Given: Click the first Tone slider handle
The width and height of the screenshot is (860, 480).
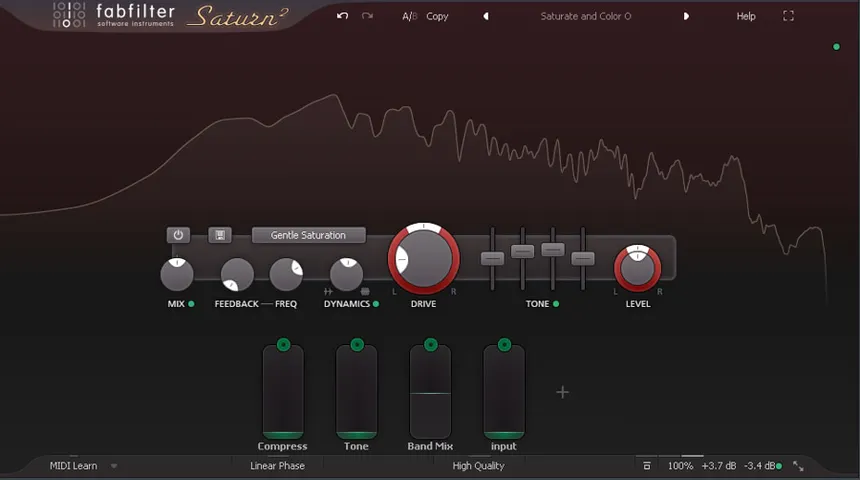Looking at the screenshot, I should click(493, 258).
